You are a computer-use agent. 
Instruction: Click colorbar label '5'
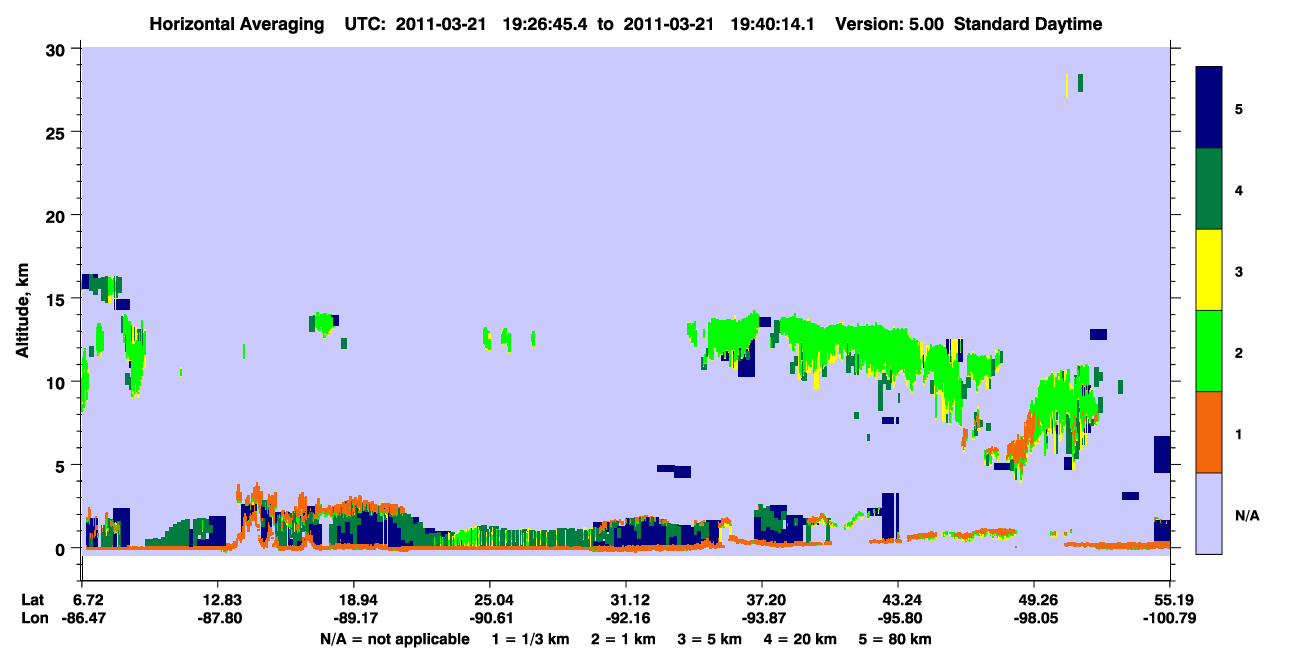[x=1239, y=108]
